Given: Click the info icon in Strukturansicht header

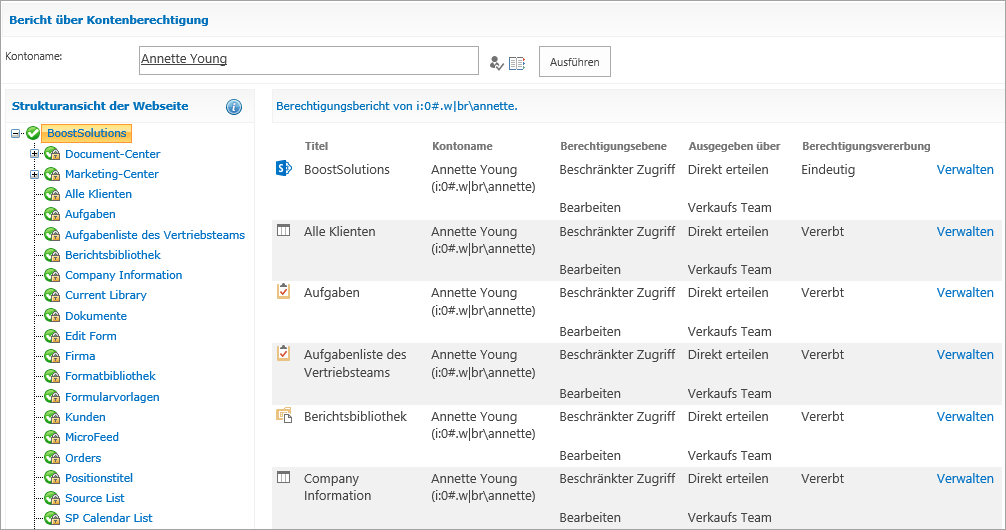Looking at the screenshot, I should tap(234, 107).
